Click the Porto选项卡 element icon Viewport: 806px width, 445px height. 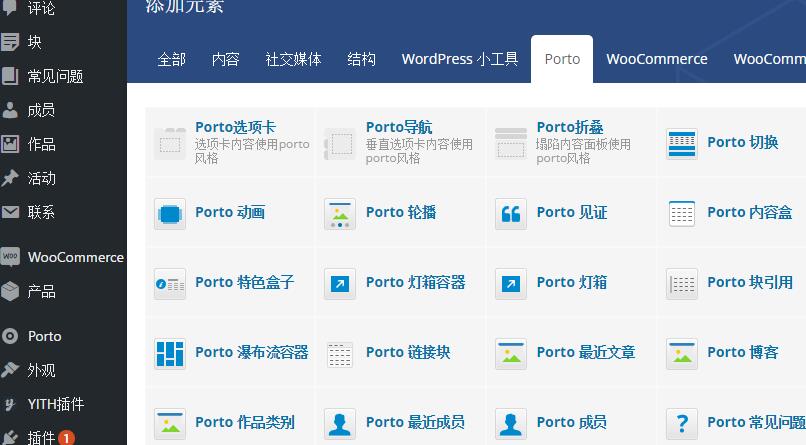[170, 143]
